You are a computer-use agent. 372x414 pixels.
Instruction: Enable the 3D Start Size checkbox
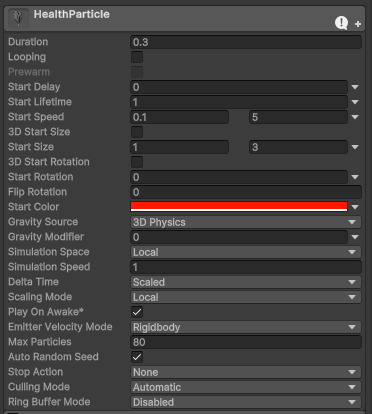click(x=137, y=132)
